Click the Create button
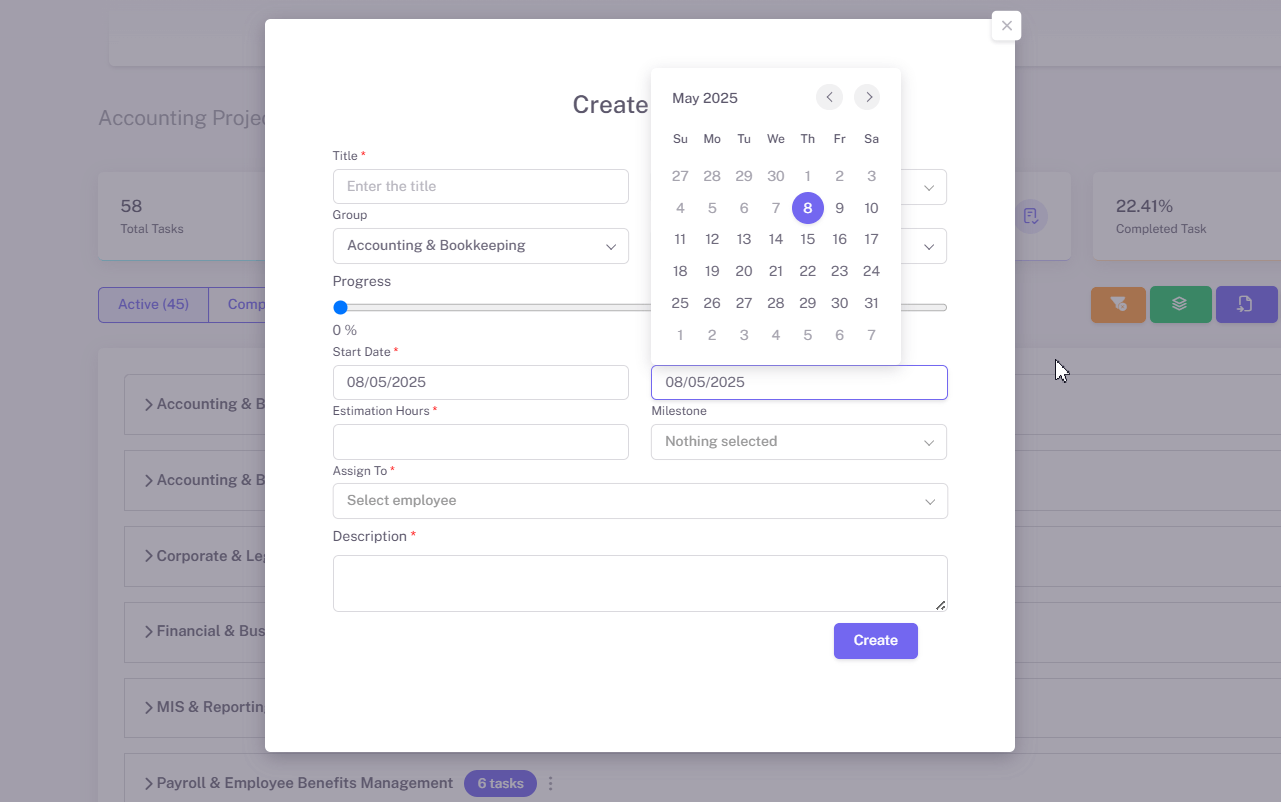 click(876, 641)
